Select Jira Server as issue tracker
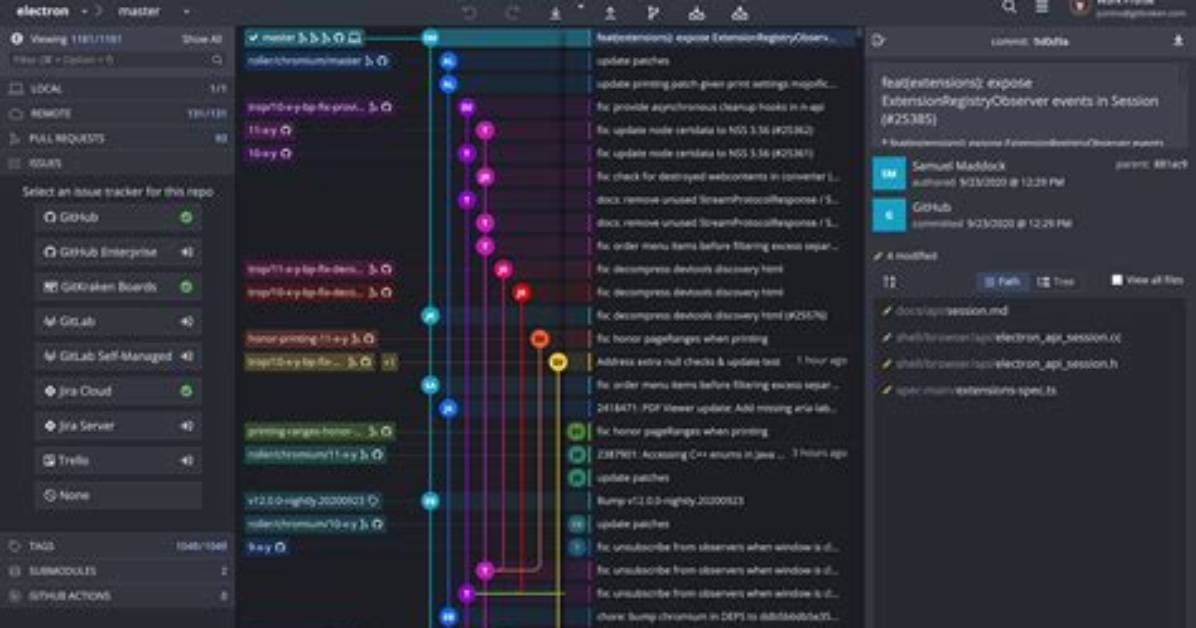Viewport: 1196px width, 628px height. click(118, 426)
